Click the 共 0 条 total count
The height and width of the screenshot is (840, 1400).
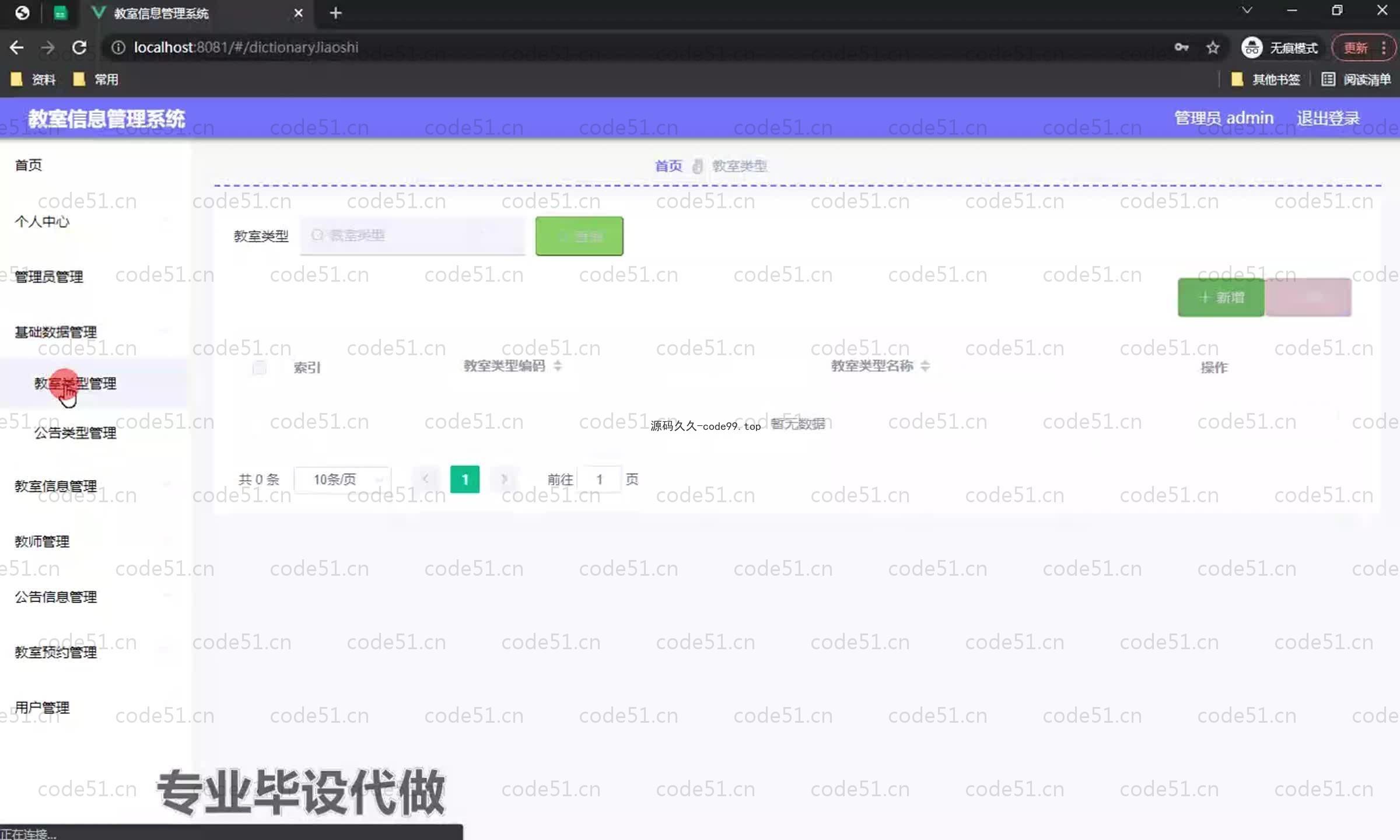point(258,480)
